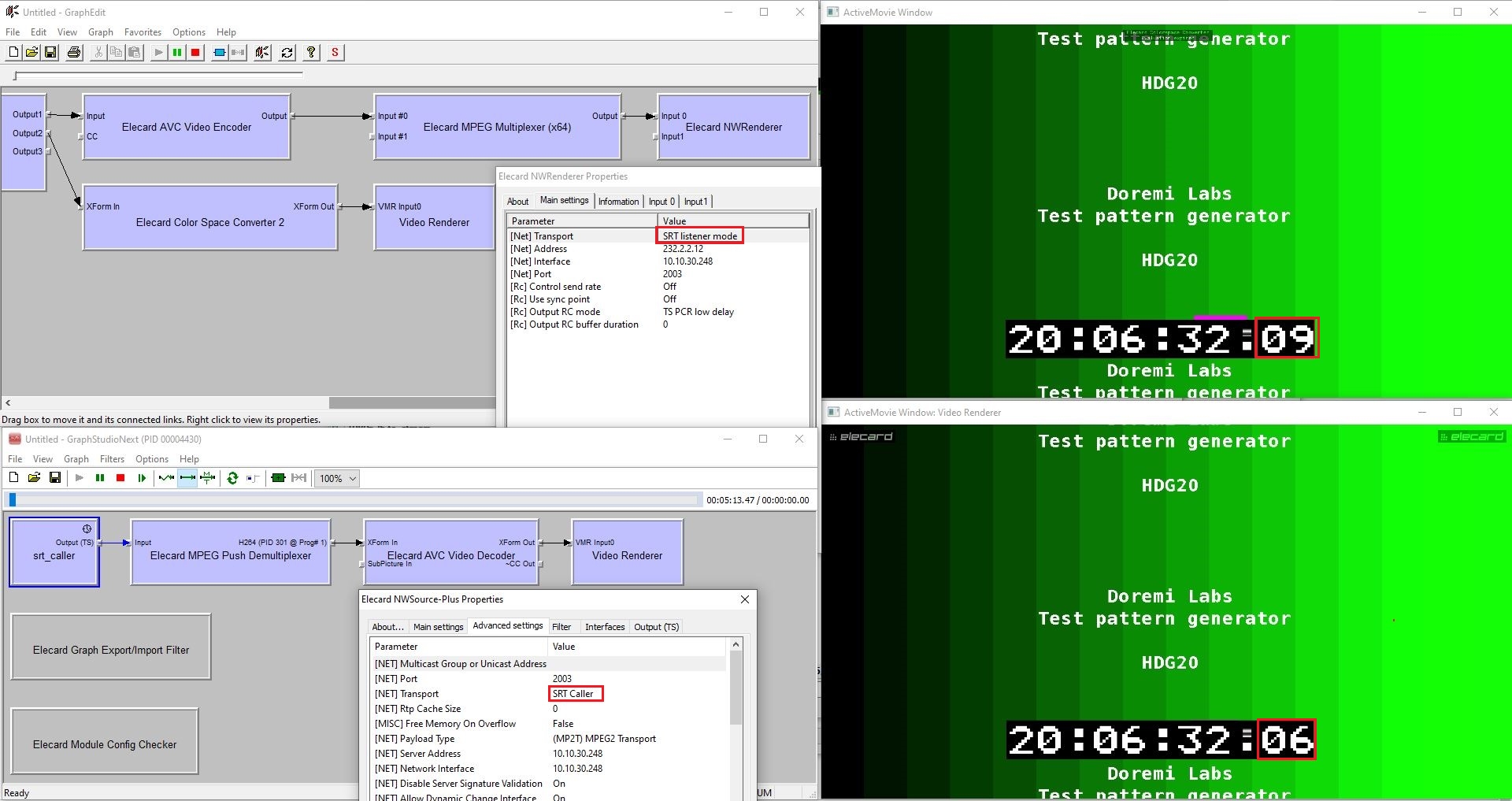The height and width of the screenshot is (801, 1512).
Task: Open Options menu in GraphEdit
Action: 189,32
